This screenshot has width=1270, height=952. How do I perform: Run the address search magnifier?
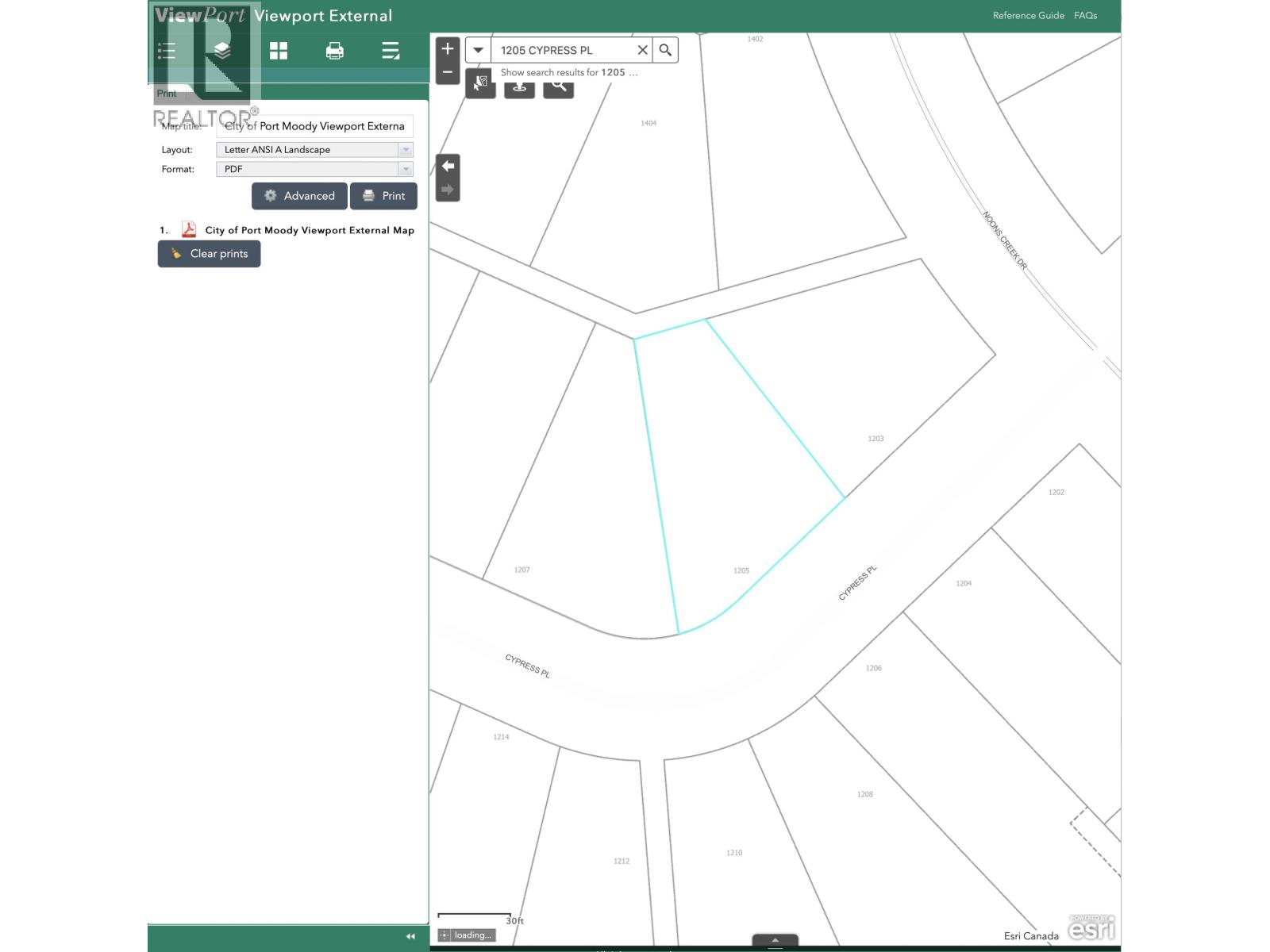coord(665,50)
